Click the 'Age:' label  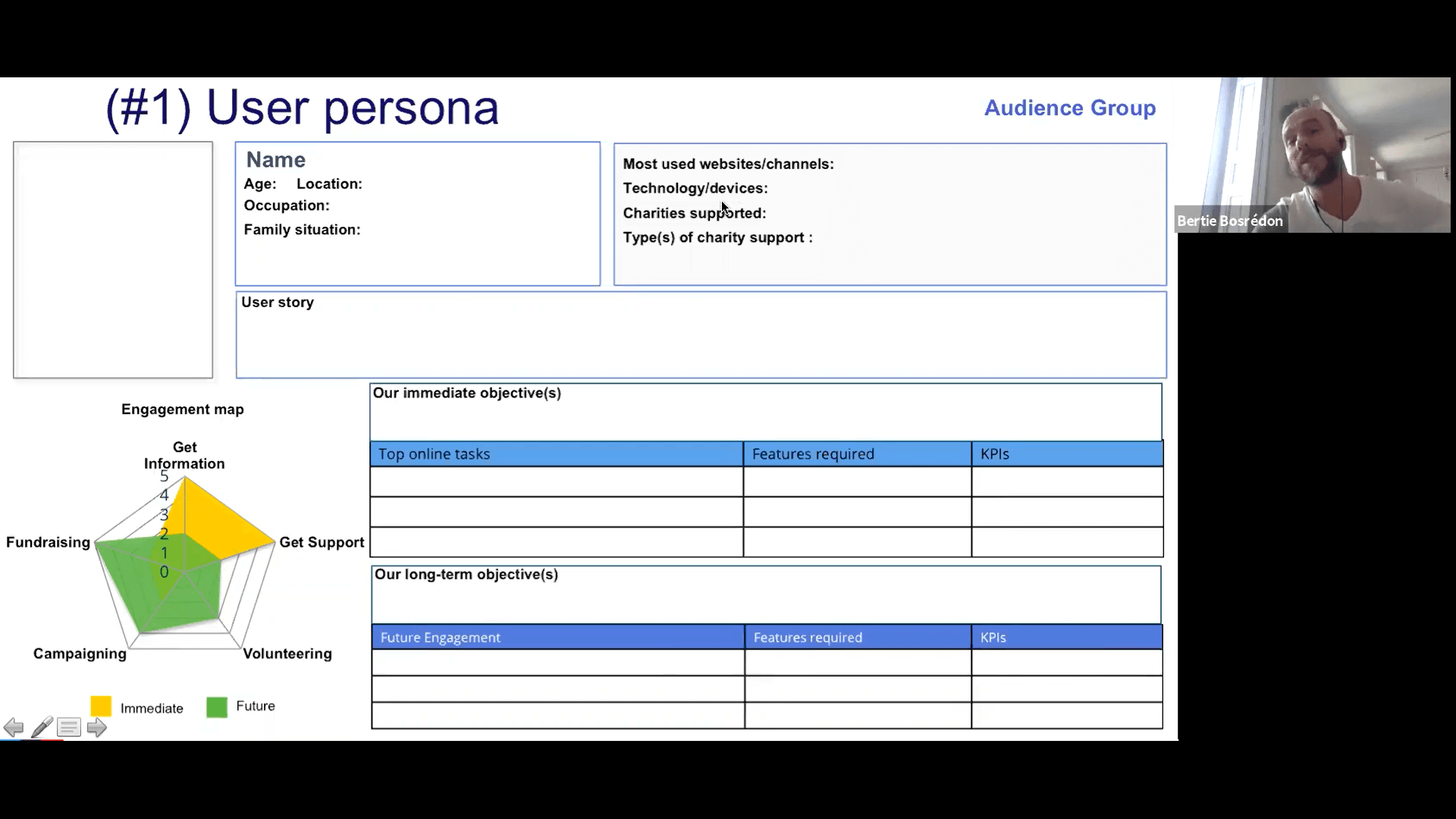pos(260,184)
